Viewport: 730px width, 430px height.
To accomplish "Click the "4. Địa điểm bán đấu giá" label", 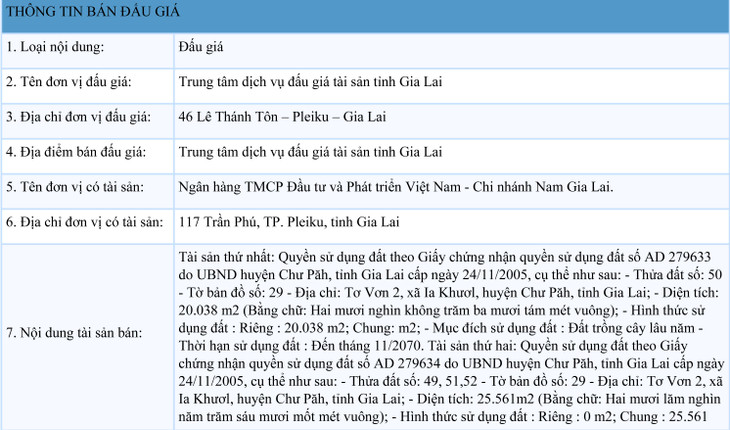I will 75,153.
